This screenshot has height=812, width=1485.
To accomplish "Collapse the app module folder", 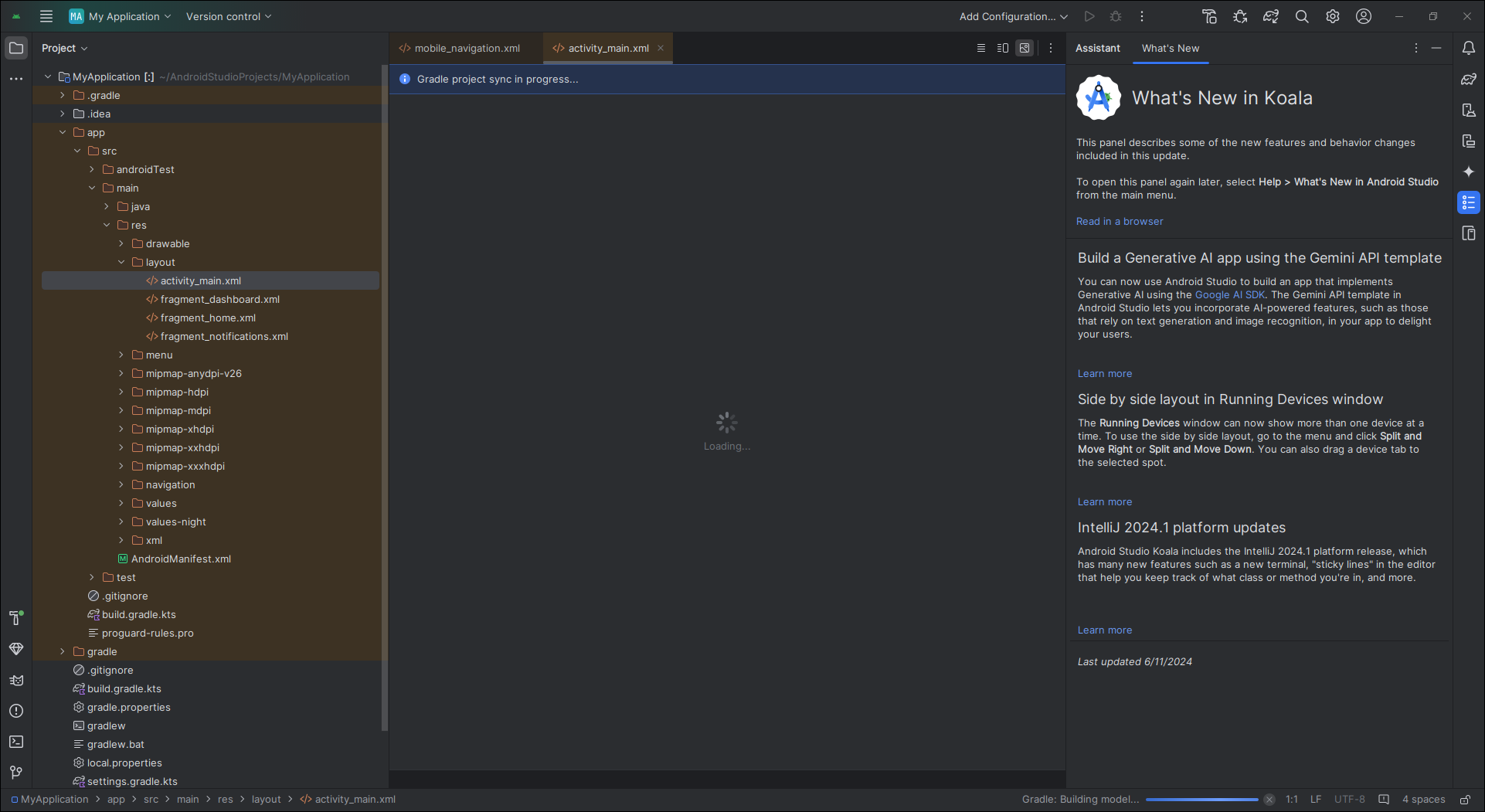I will coord(63,132).
